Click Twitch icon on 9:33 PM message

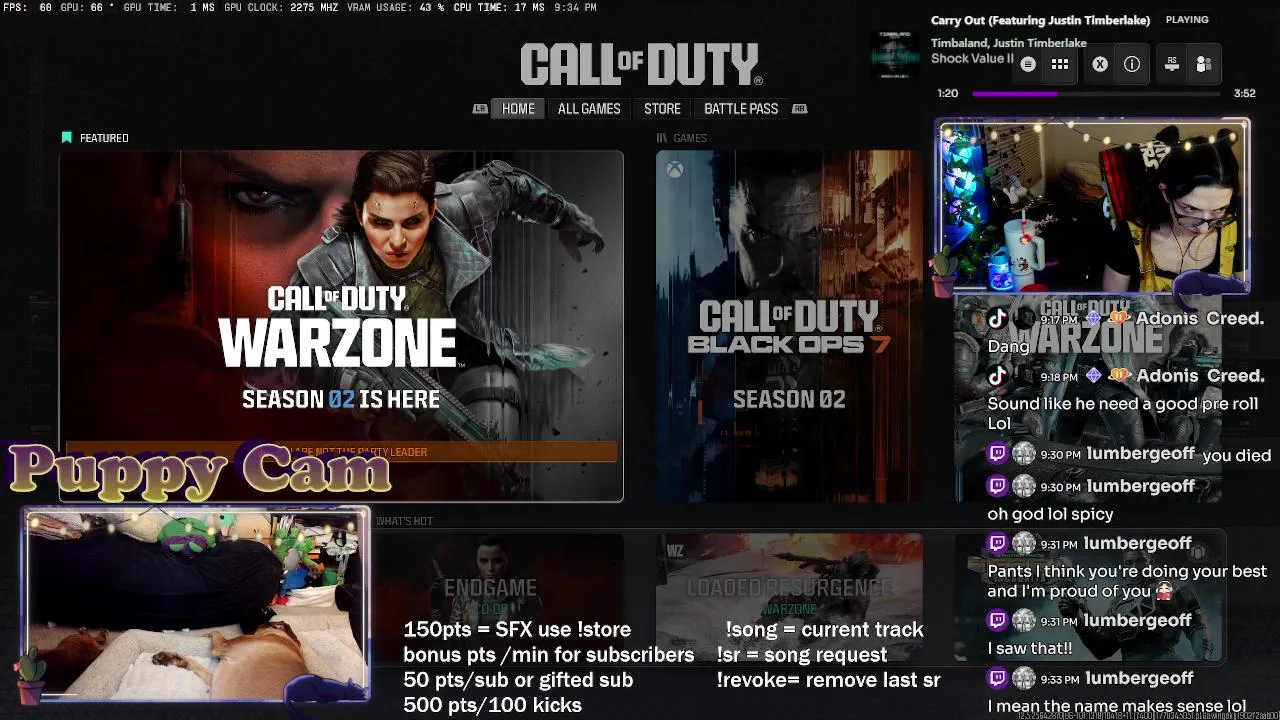coord(997,679)
